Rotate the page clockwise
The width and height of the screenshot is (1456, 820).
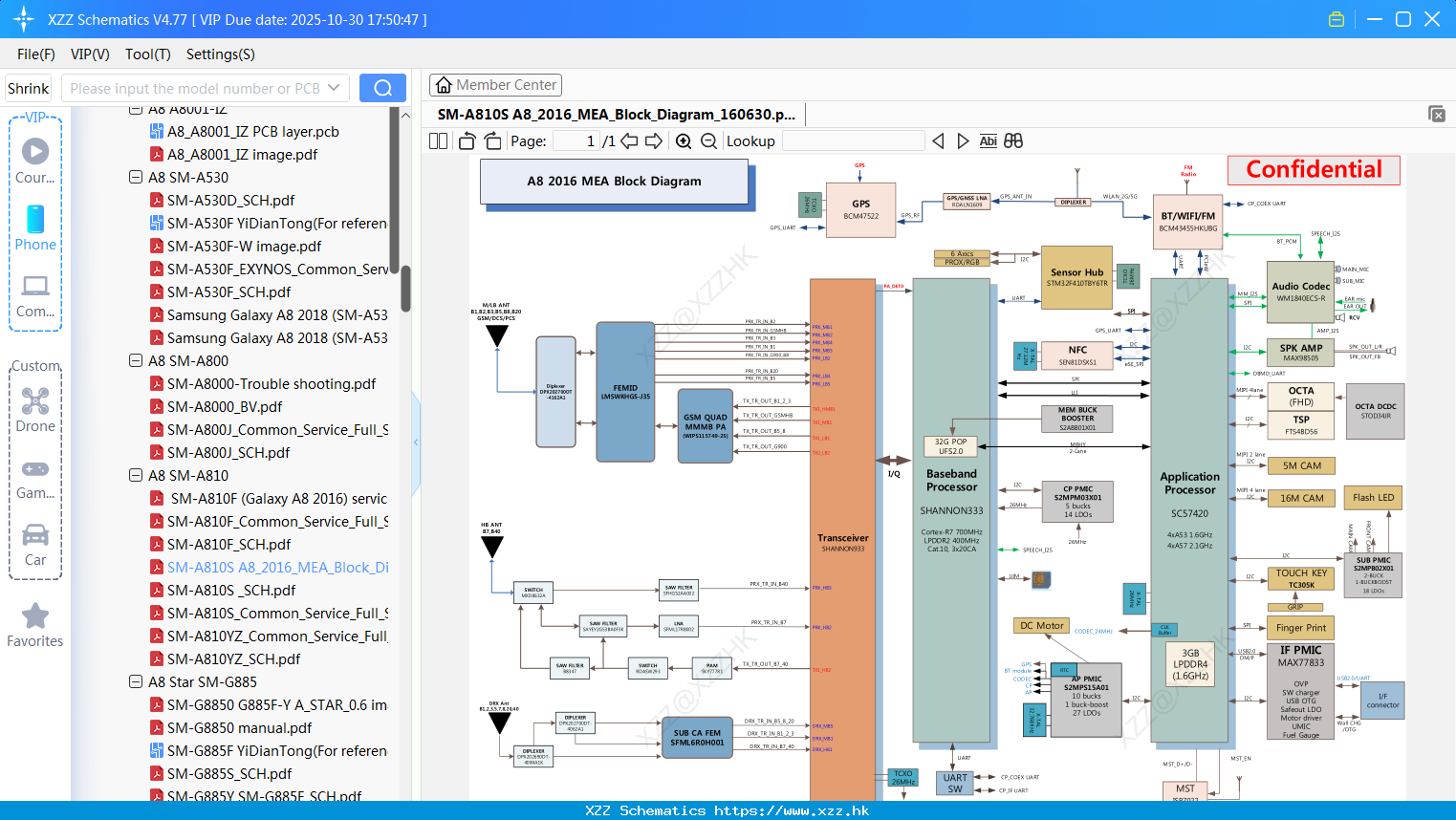492,140
